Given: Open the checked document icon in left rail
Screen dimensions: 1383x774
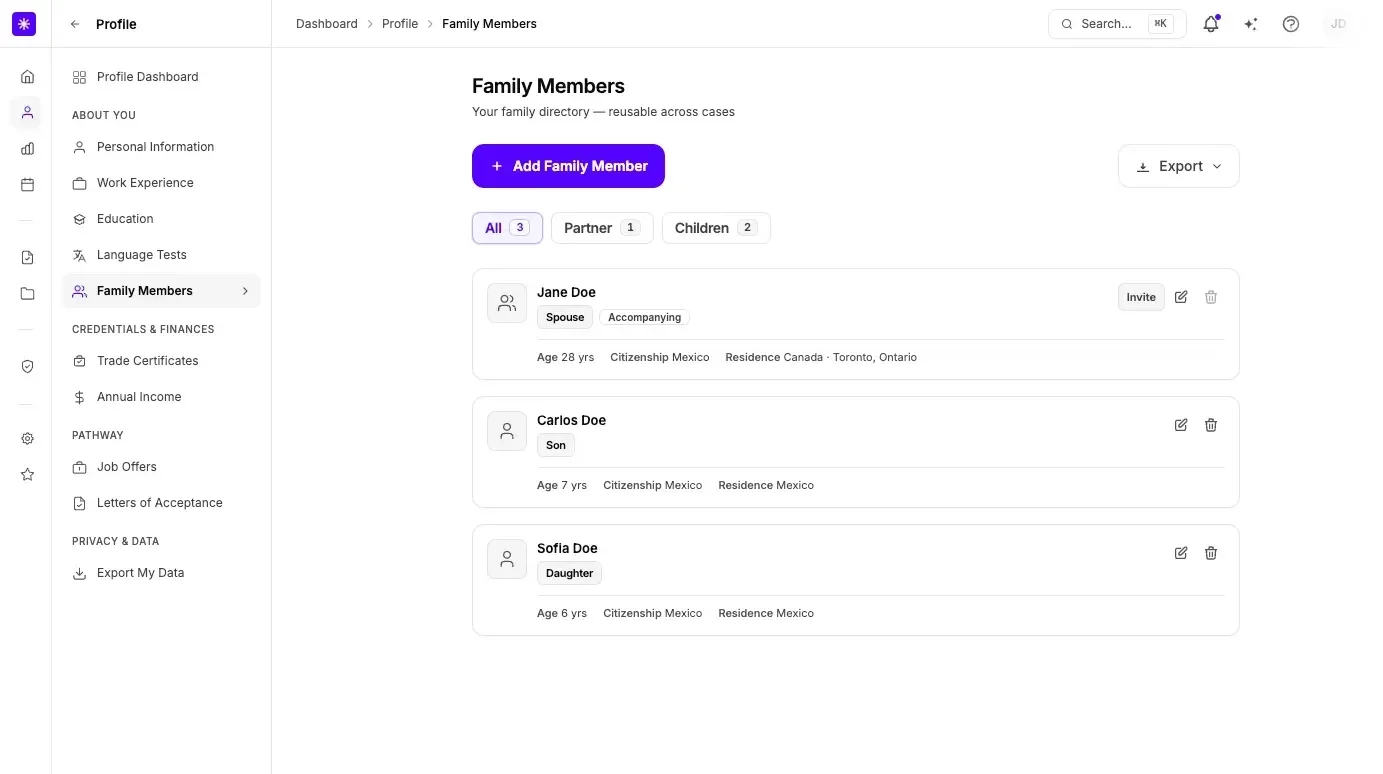Looking at the screenshot, I should click(x=27, y=258).
